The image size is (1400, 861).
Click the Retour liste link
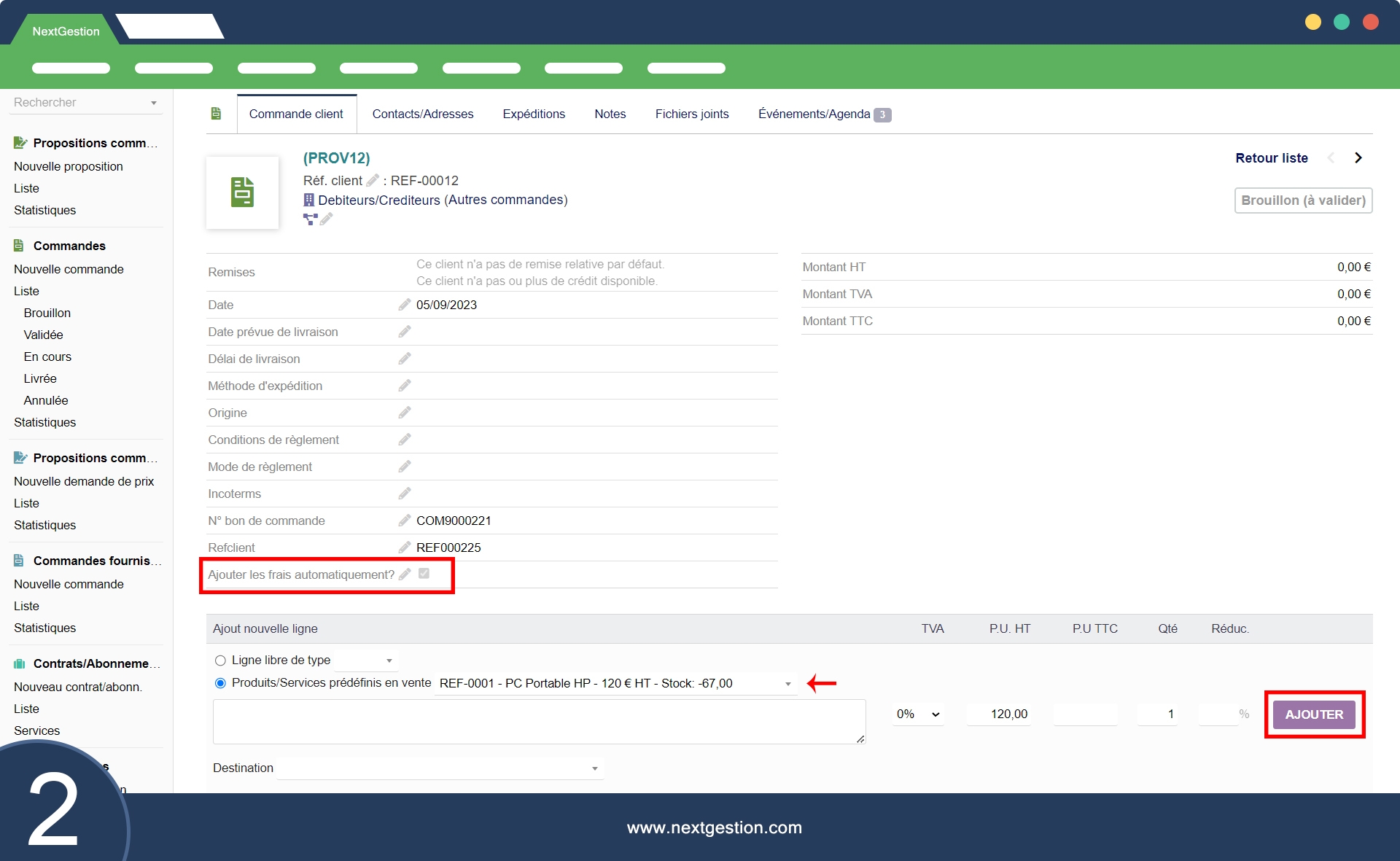click(x=1271, y=158)
